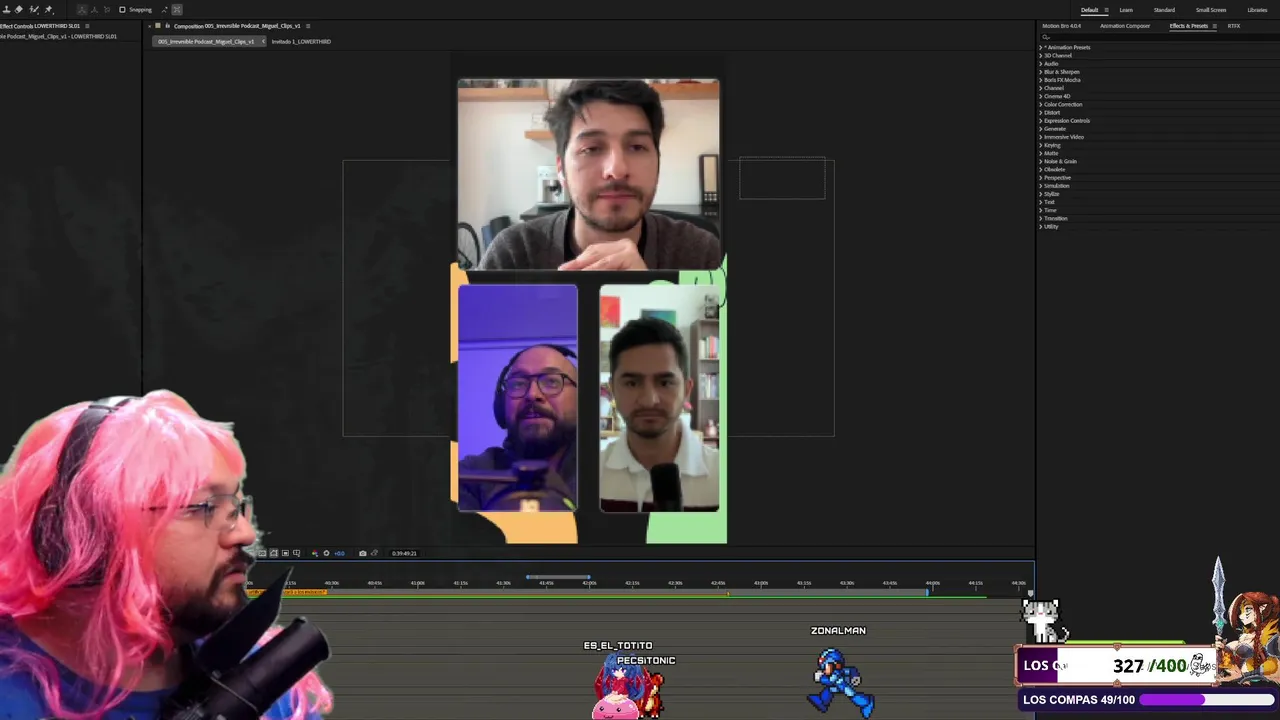The height and width of the screenshot is (720, 1280).
Task: Open show channel and color management icon
Action: click(315, 553)
